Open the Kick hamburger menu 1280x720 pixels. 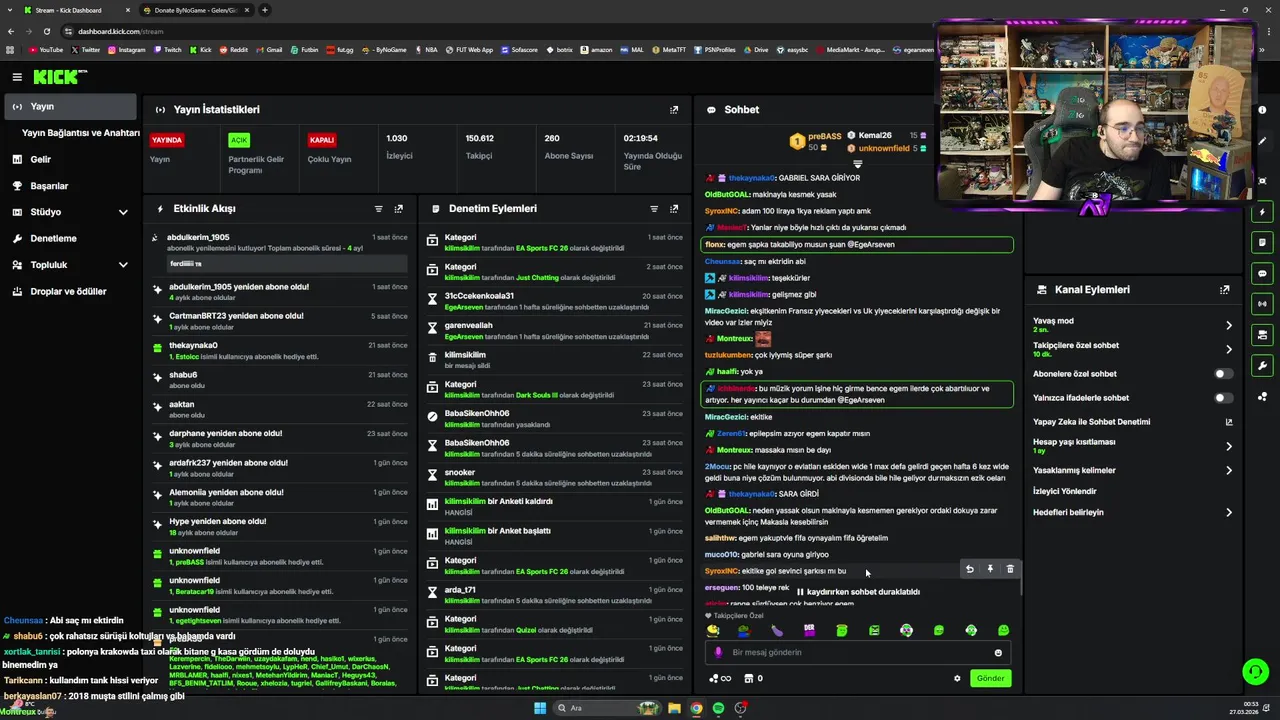(x=17, y=77)
